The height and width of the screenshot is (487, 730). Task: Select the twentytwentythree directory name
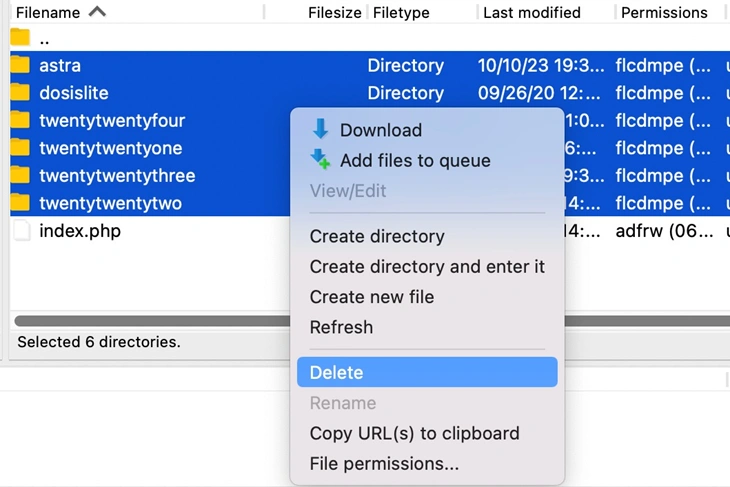coord(117,176)
